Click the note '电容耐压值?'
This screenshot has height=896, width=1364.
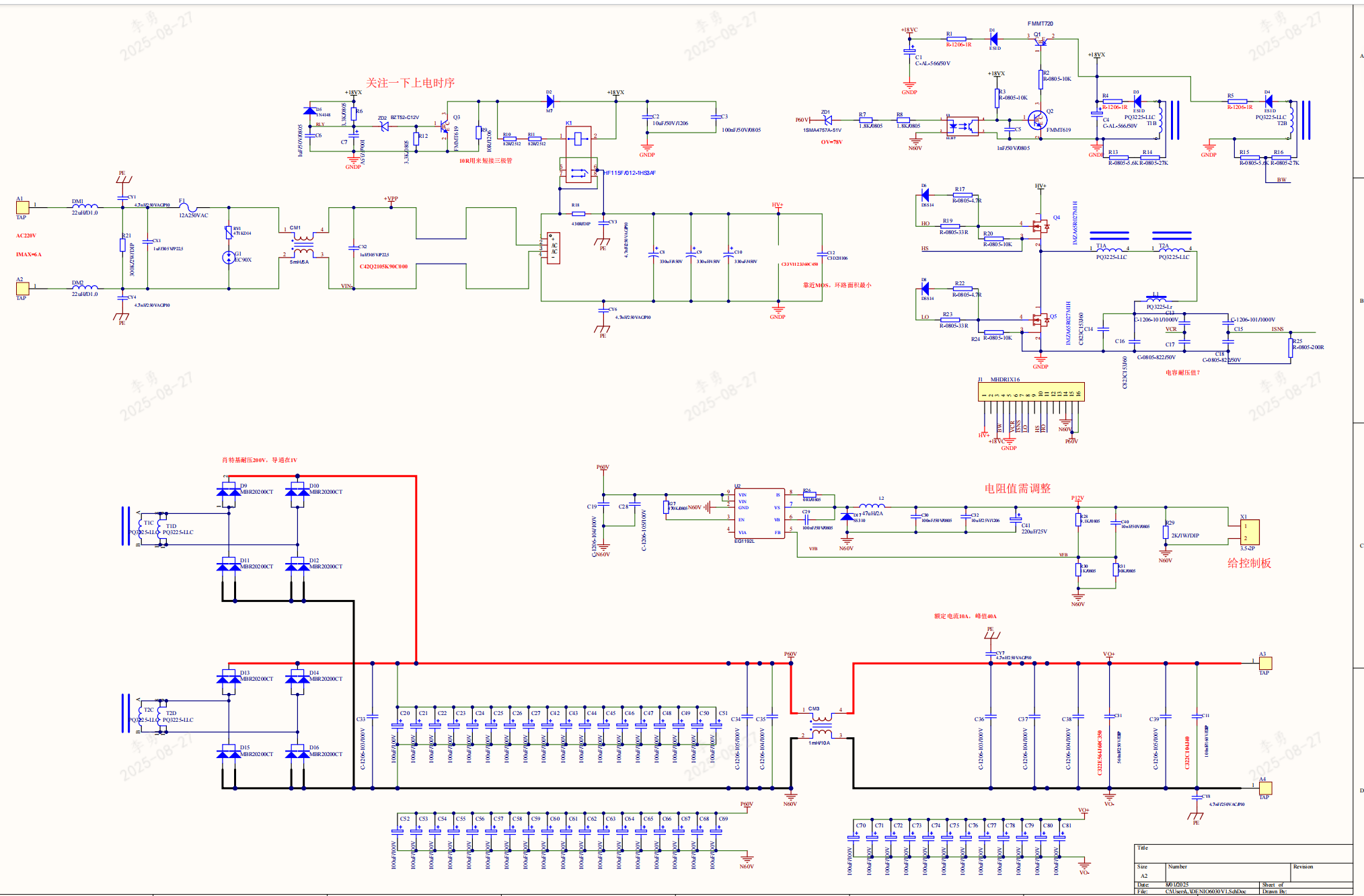coord(1182,373)
